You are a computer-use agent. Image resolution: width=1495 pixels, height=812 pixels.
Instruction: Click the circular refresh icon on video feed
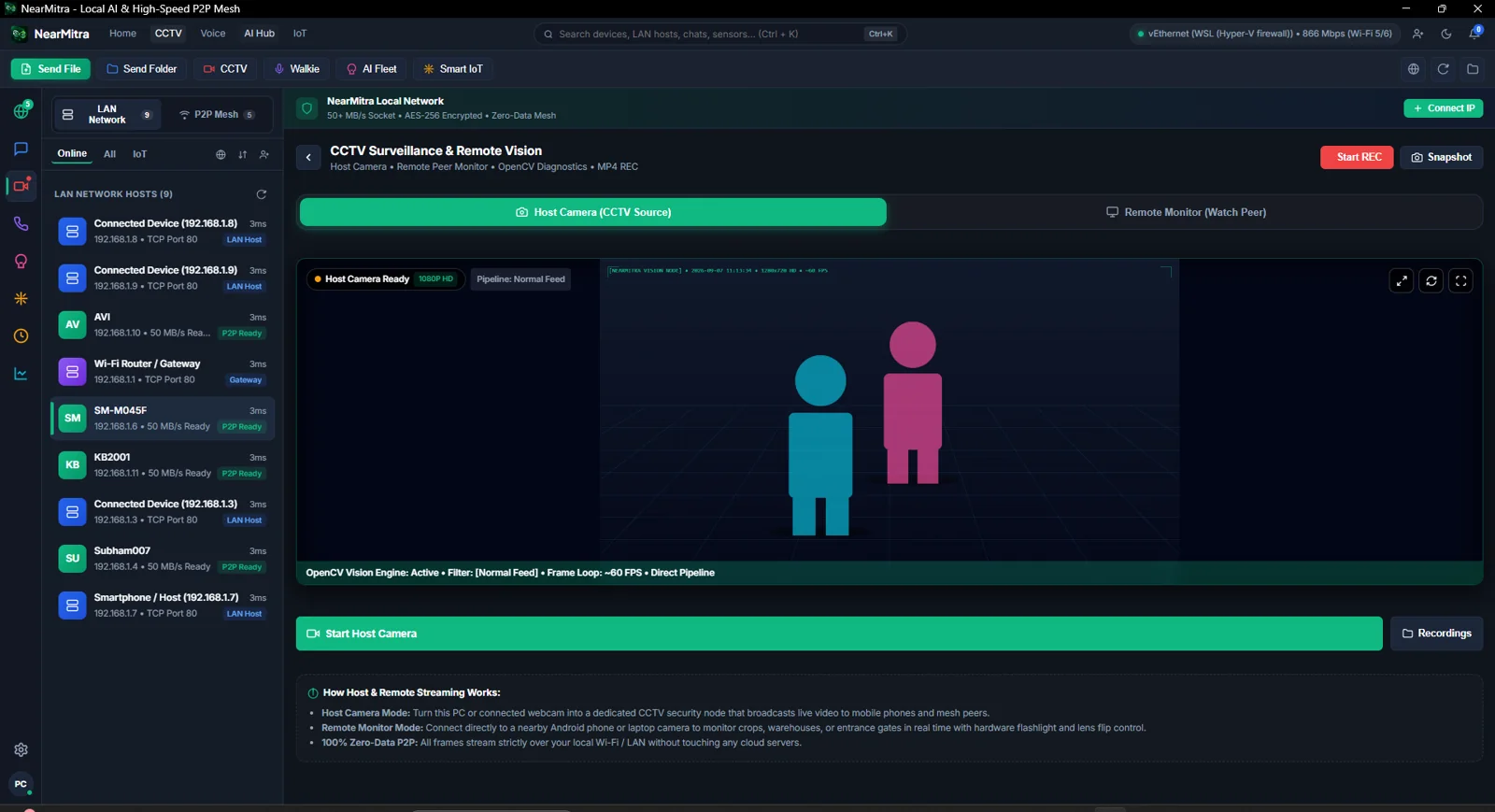pos(1431,280)
